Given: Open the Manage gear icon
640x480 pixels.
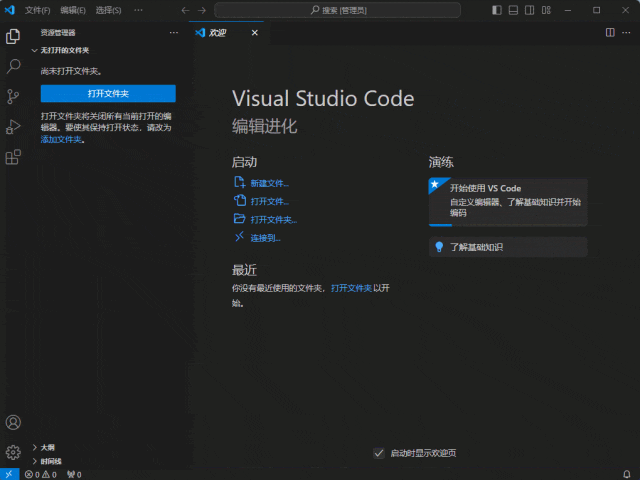Looking at the screenshot, I should [13, 452].
